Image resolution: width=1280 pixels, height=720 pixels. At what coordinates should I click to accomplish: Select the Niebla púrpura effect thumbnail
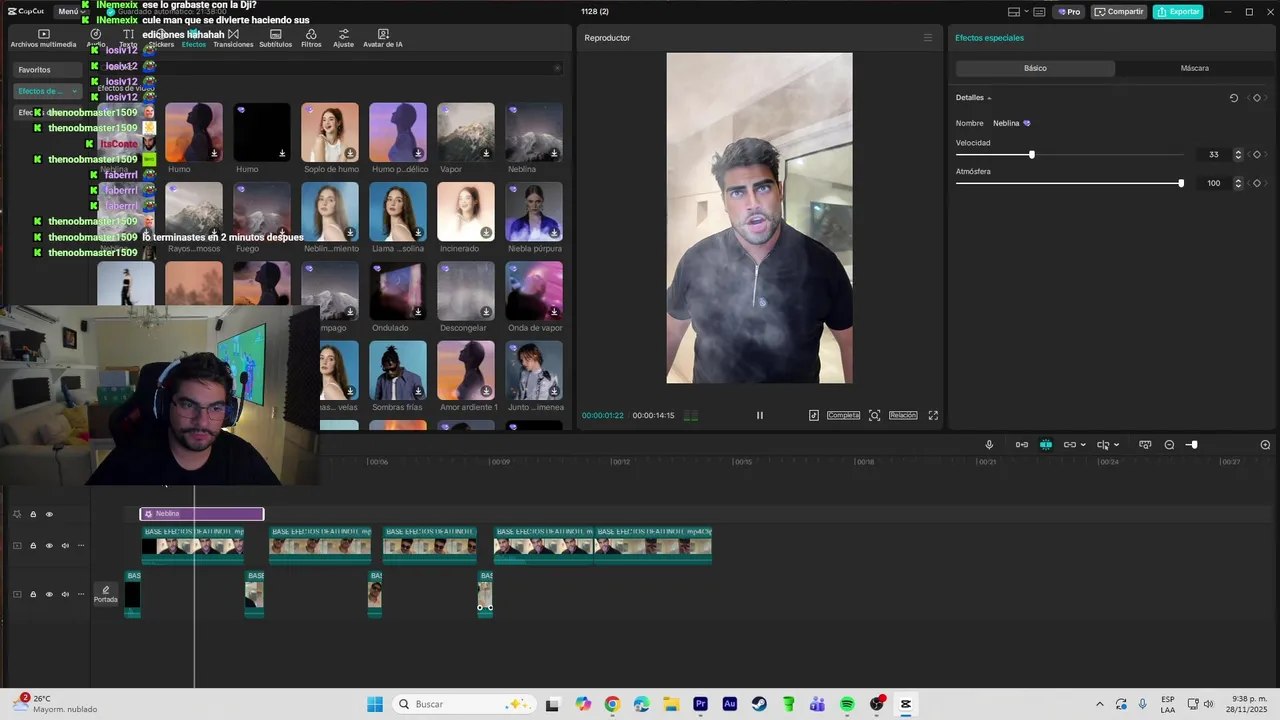[x=534, y=211]
